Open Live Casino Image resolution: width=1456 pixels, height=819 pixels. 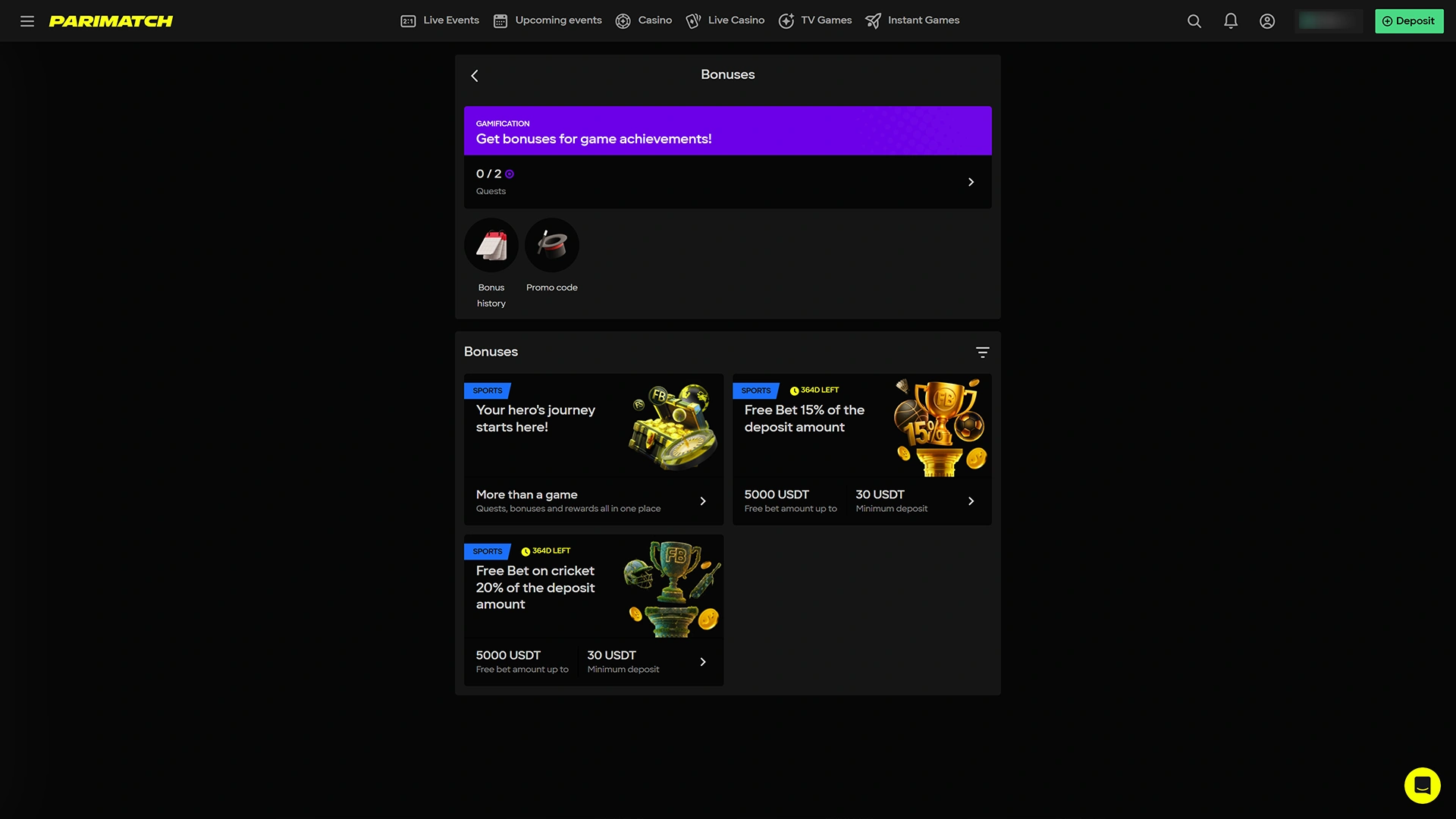[725, 20]
